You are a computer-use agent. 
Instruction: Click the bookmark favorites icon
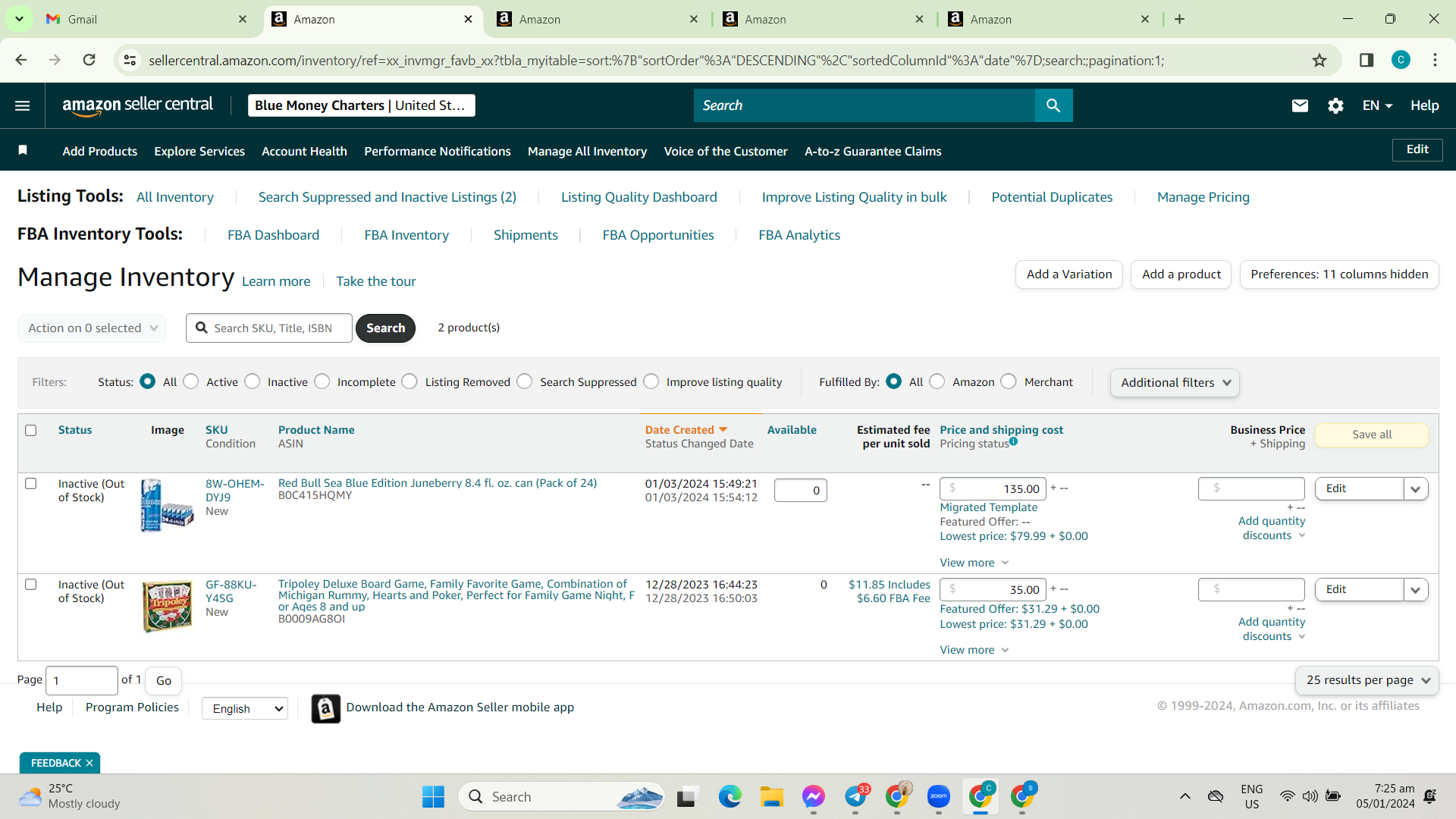(x=23, y=150)
